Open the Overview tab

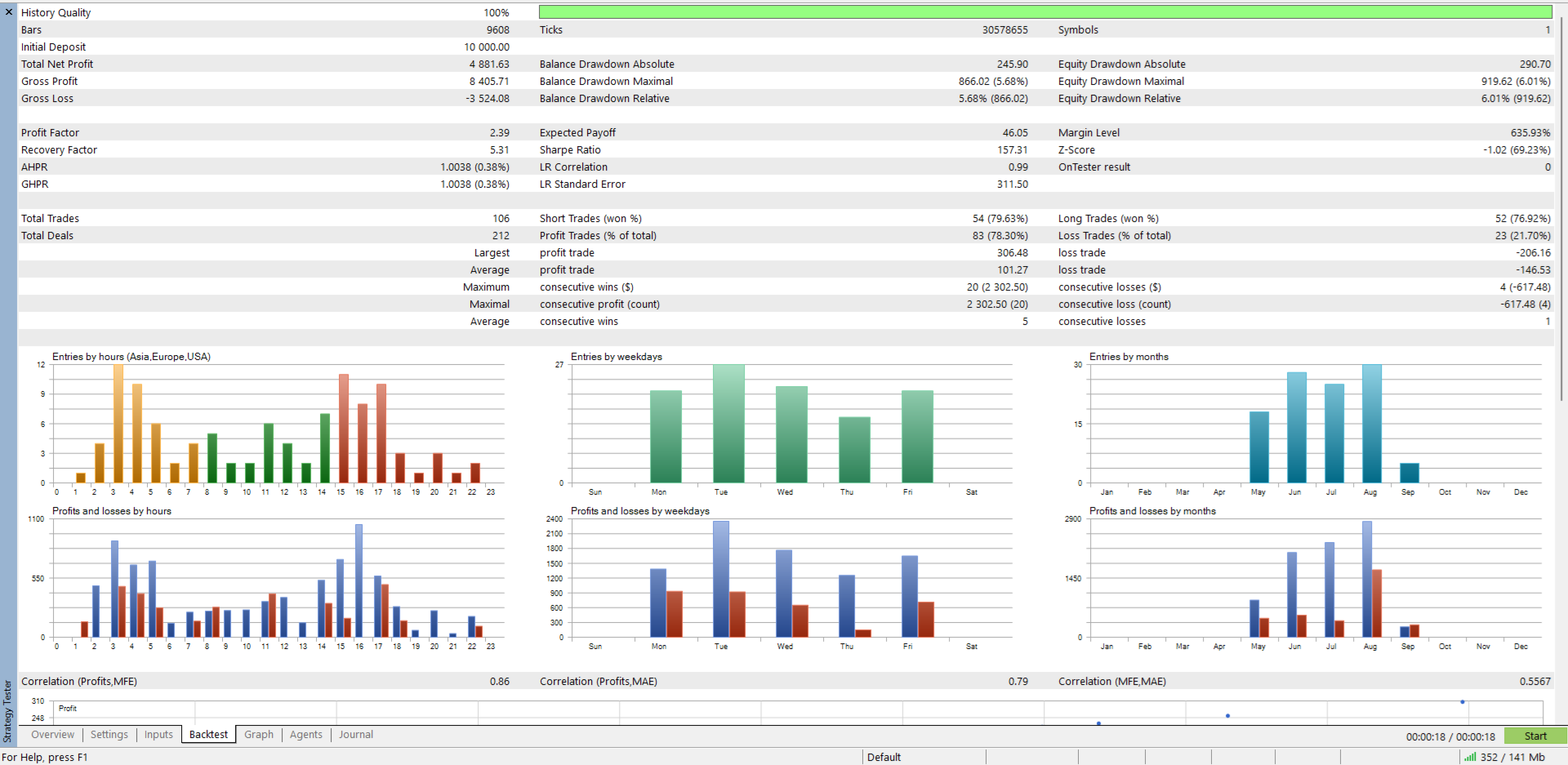[x=52, y=735]
